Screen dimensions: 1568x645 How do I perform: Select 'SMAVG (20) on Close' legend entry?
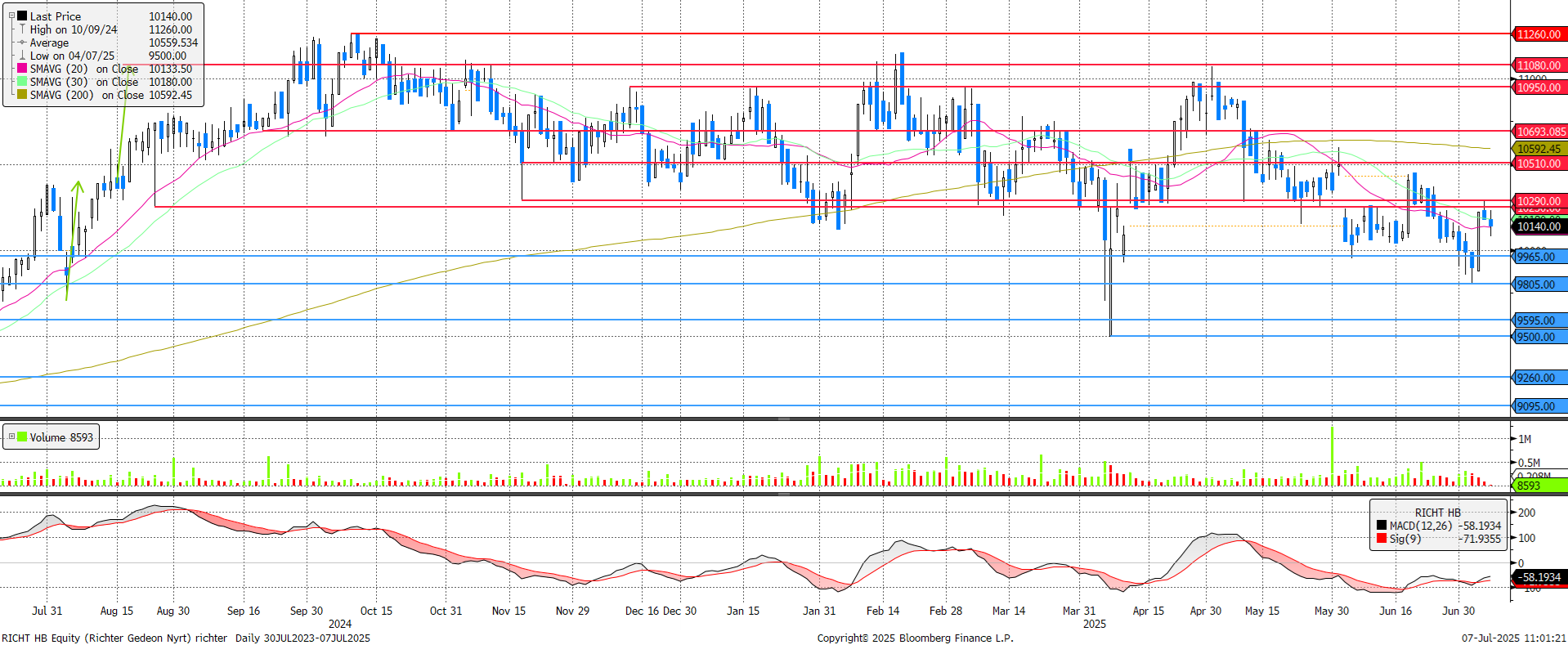84,69
